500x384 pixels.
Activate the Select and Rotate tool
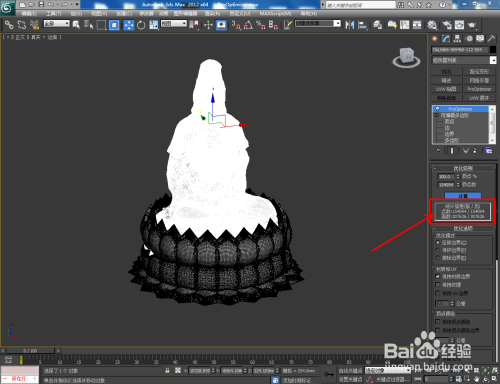141,25
